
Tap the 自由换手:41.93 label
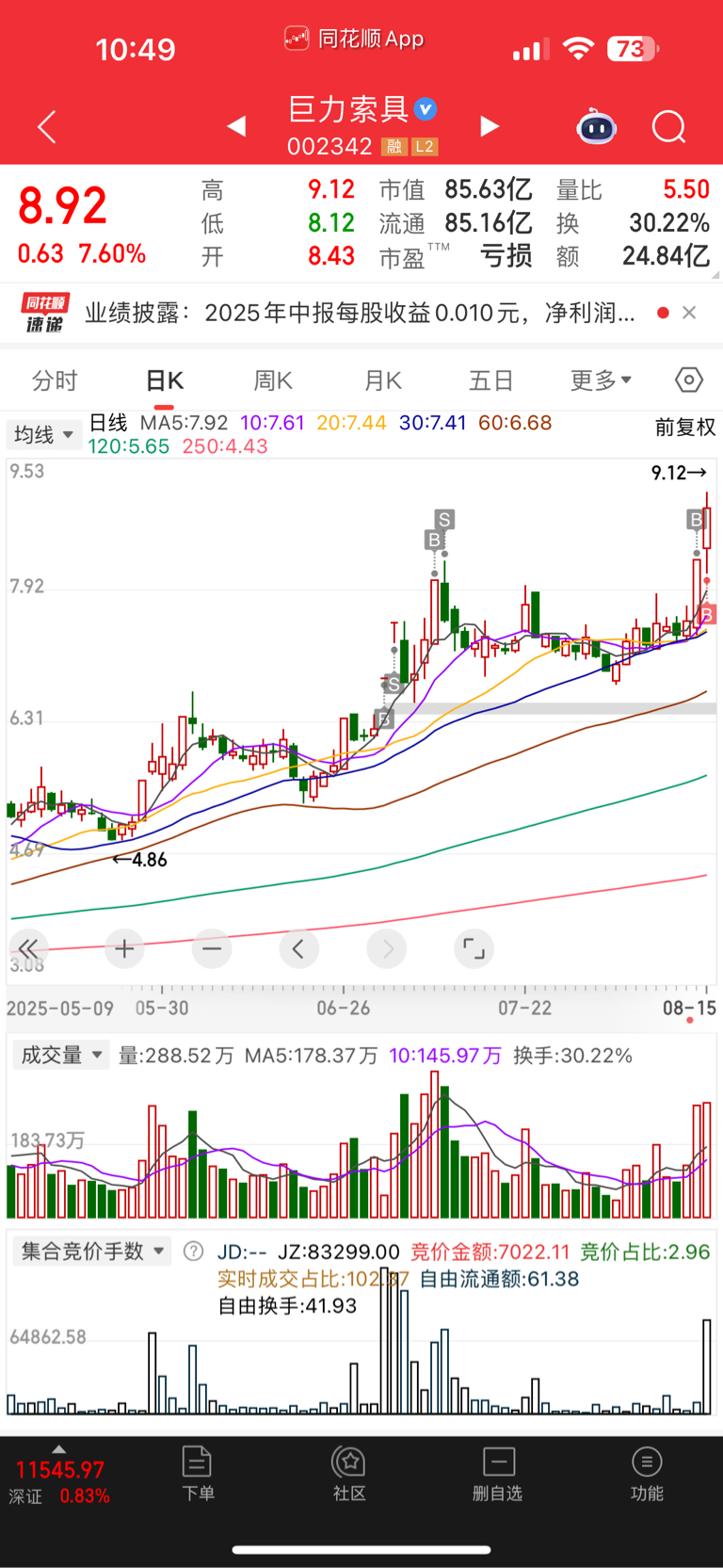[x=287, y=1305]
